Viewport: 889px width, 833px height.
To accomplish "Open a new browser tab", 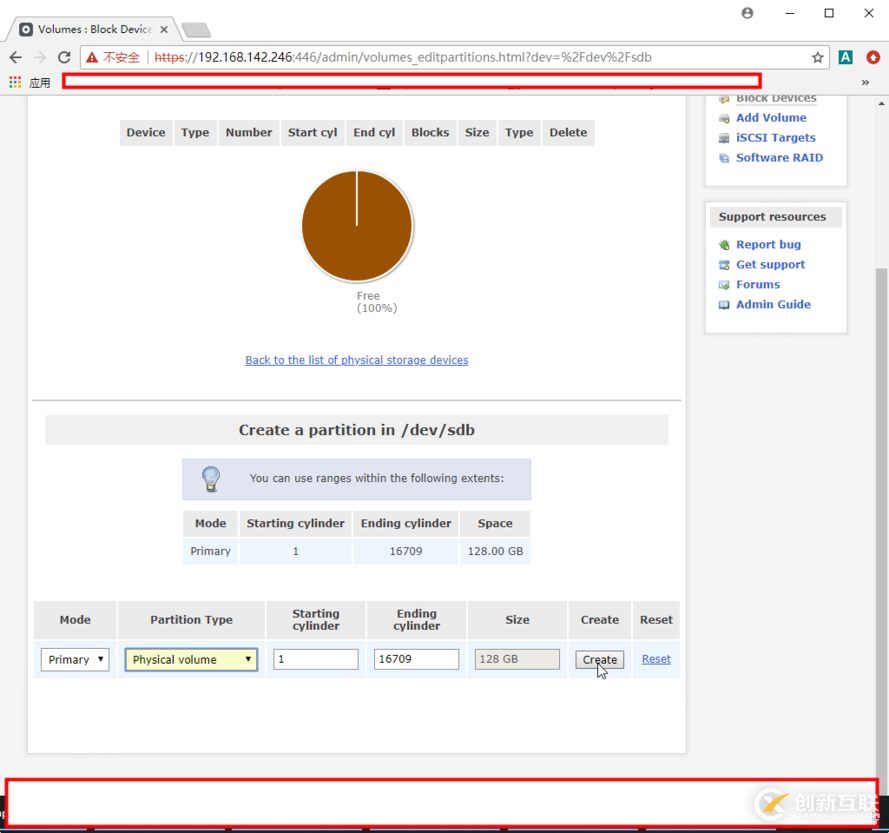I will pyautogui.click(x=196, y=30).
